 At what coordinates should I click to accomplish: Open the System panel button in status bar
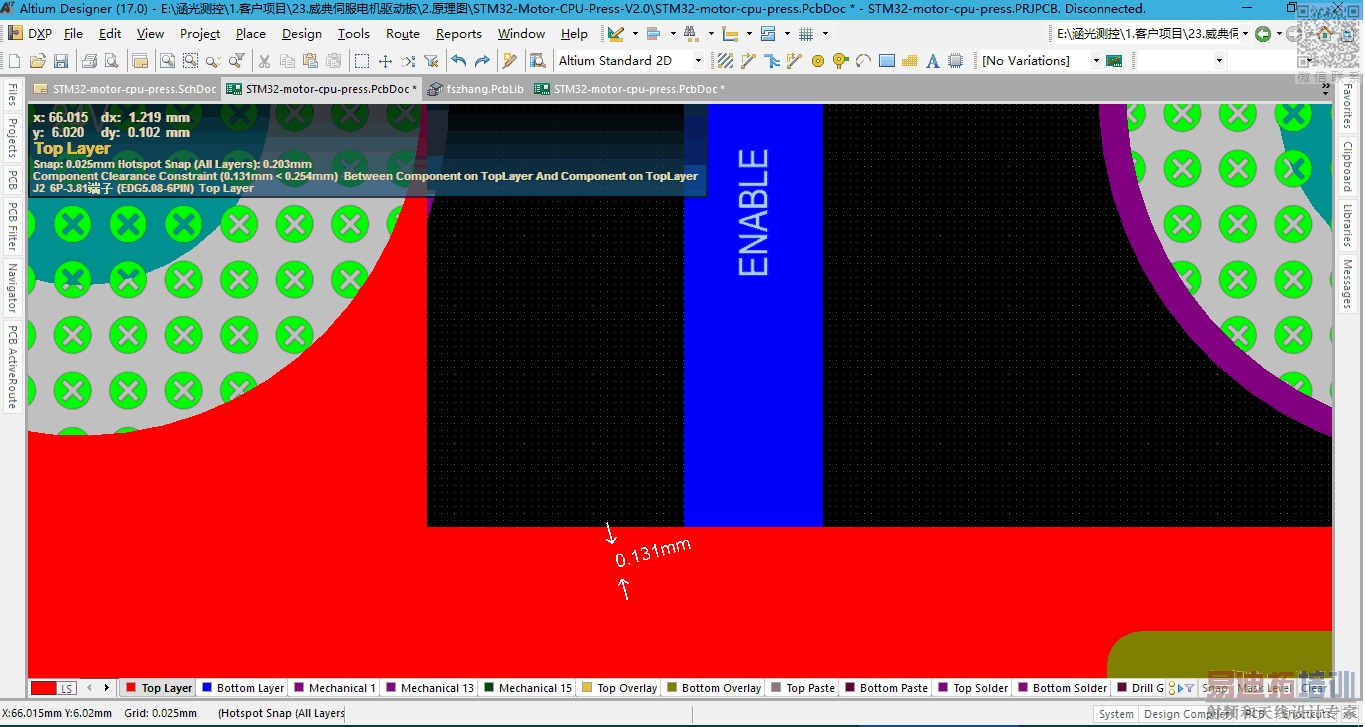point(1116,714)
